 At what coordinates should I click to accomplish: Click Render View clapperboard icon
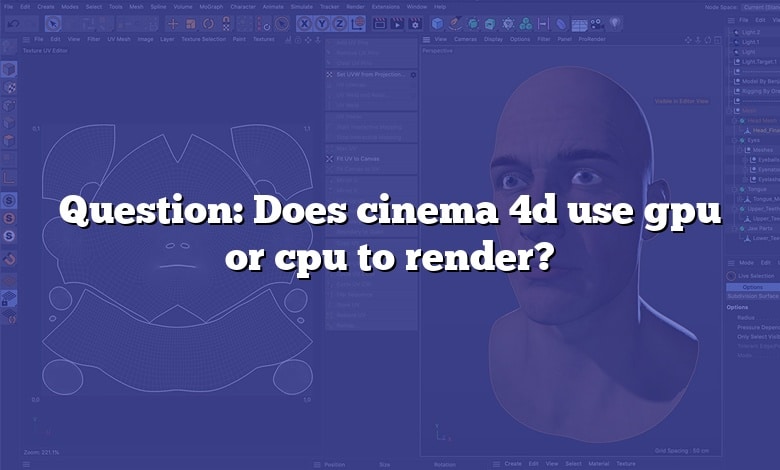pyautogui.click(x=380, y=23)
